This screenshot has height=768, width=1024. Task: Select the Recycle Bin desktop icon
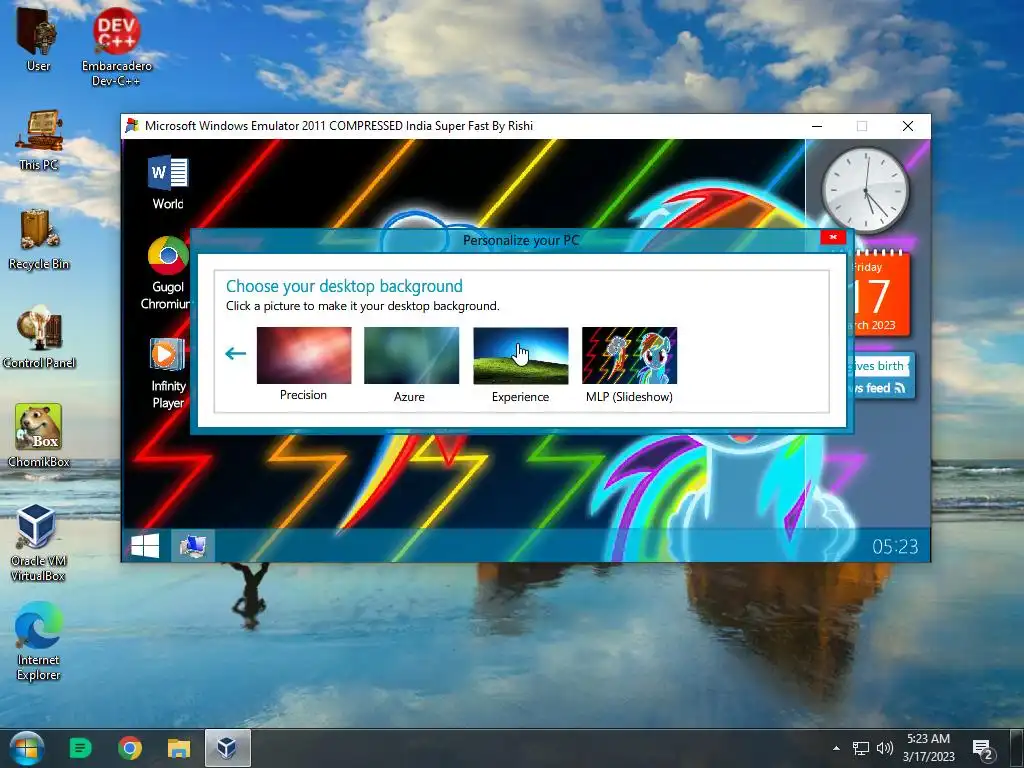39,239
